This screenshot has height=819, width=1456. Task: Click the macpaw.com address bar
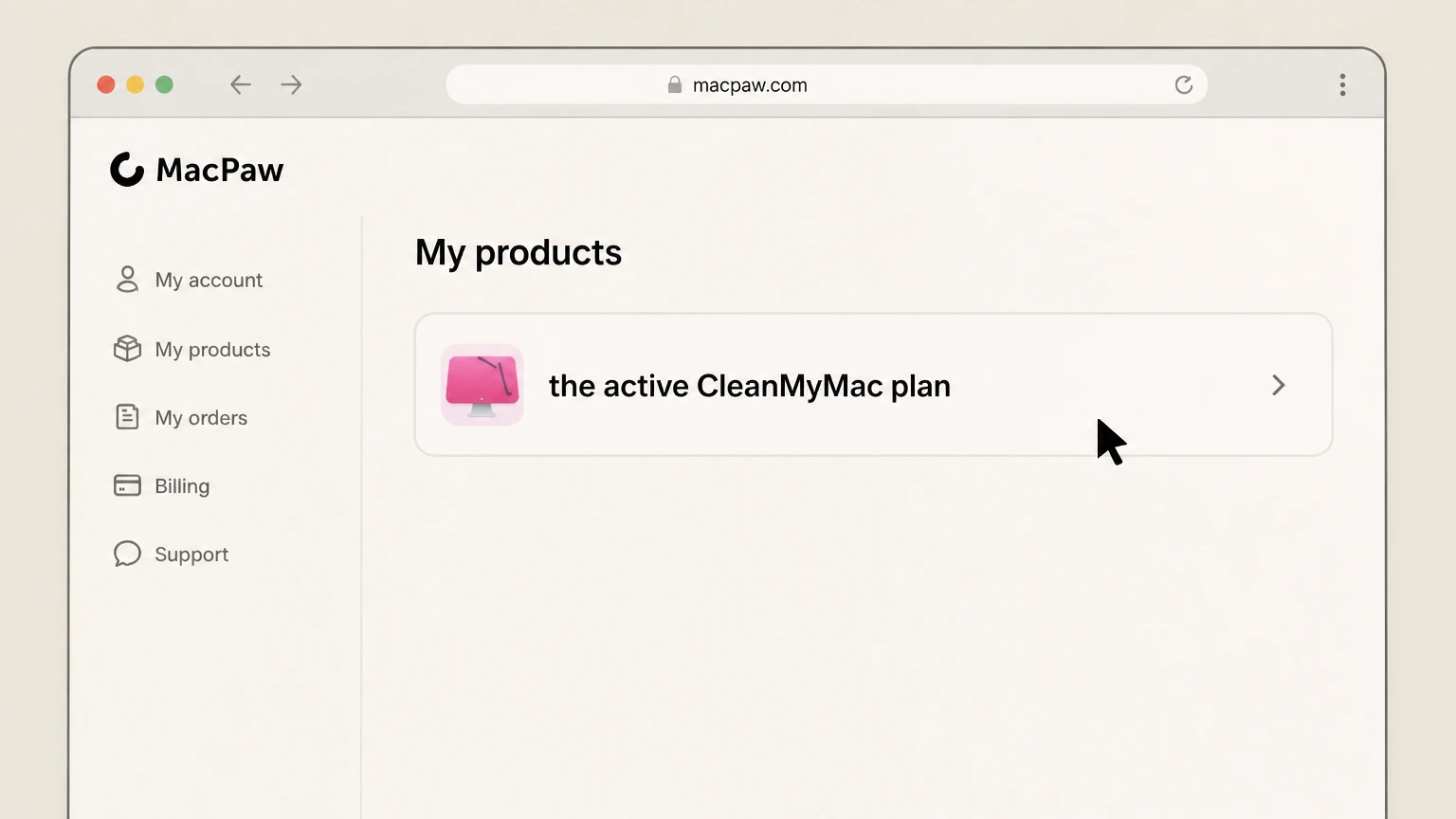click(x=827, y=84)
